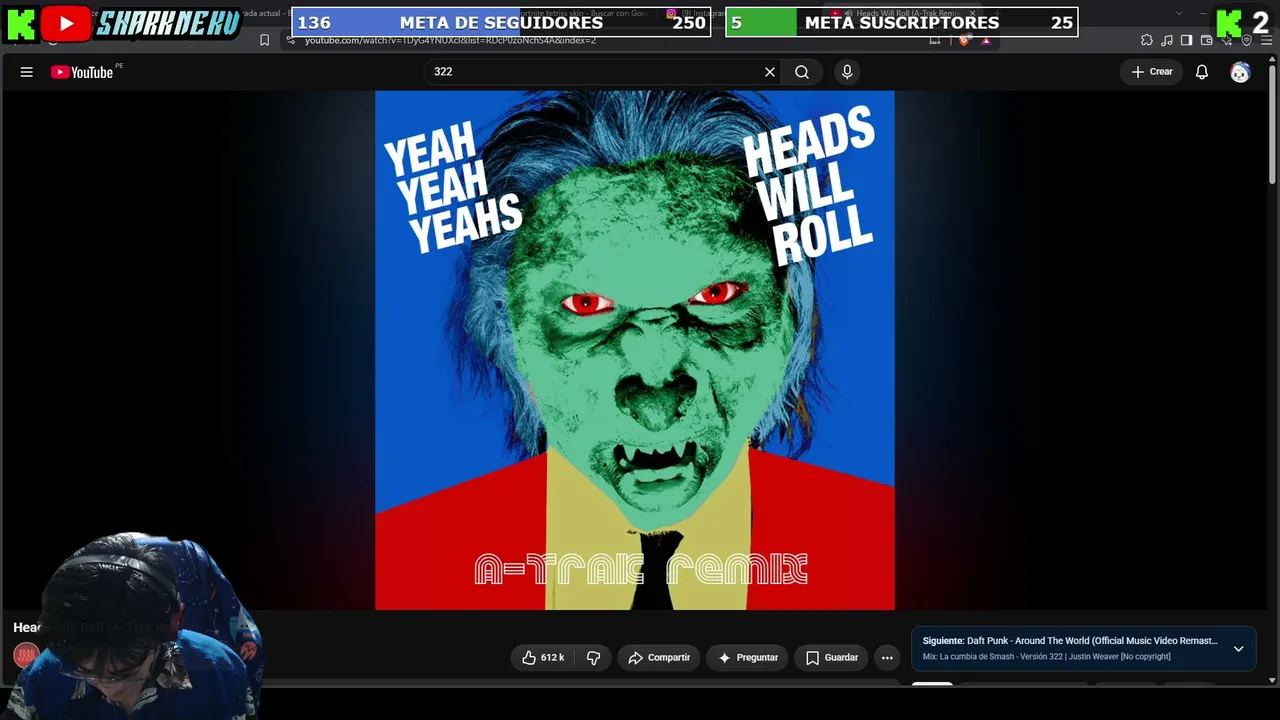Dislike the video with thumbs down
The width and height of the screenshot is (1280, 720).
point(593,657)
